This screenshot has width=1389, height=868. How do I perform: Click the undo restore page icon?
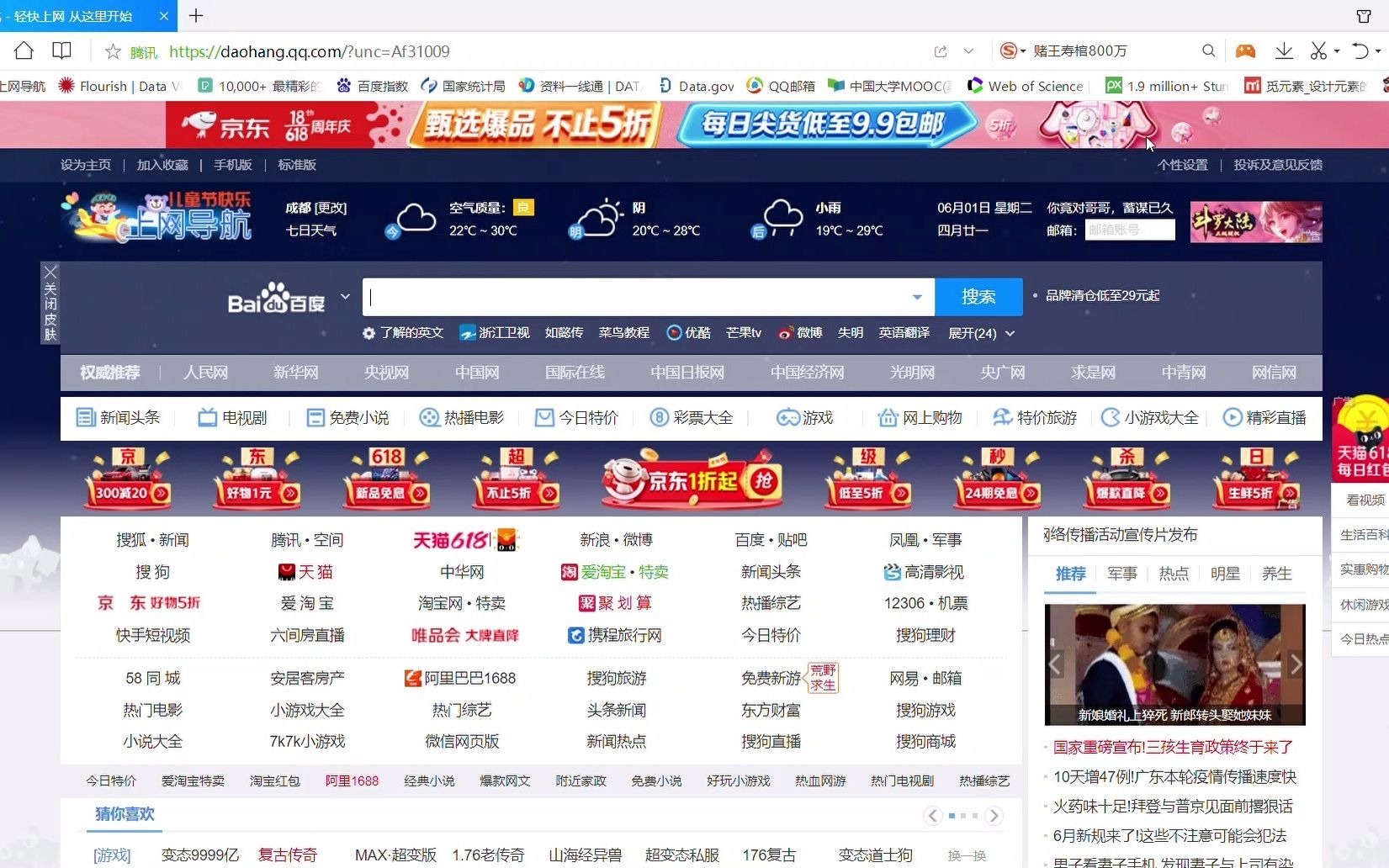[x=1360, y=51]
